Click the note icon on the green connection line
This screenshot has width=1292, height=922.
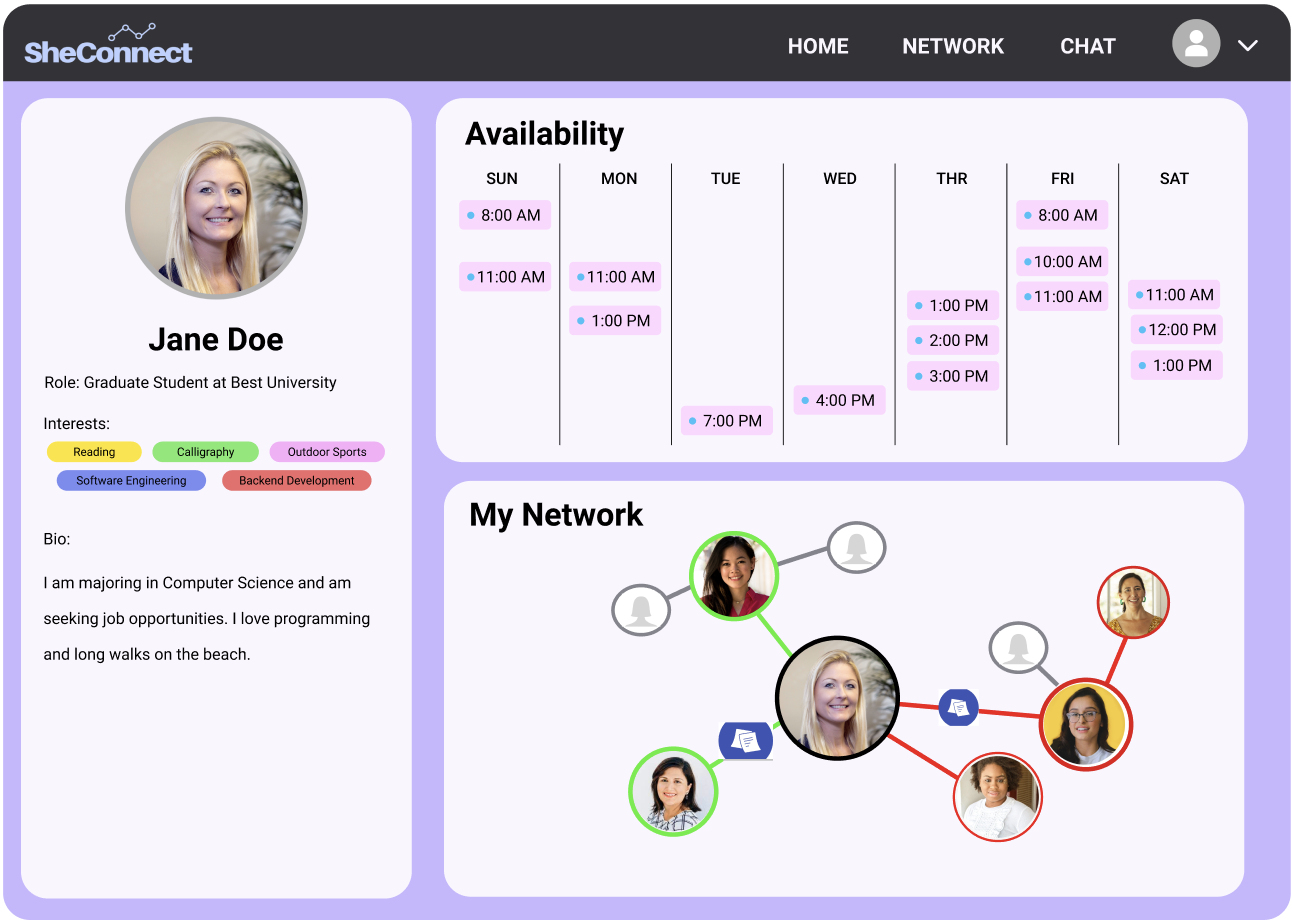(745, 740)
